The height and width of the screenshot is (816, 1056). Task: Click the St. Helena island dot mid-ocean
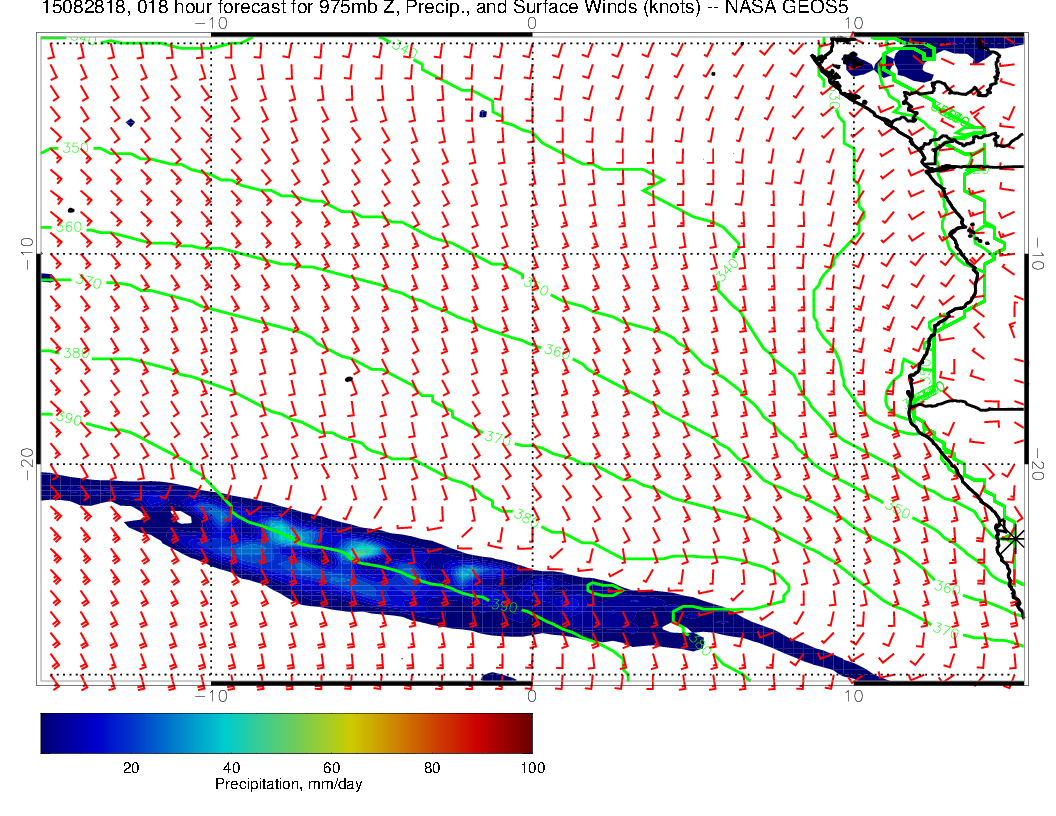[x=348, y=379]
